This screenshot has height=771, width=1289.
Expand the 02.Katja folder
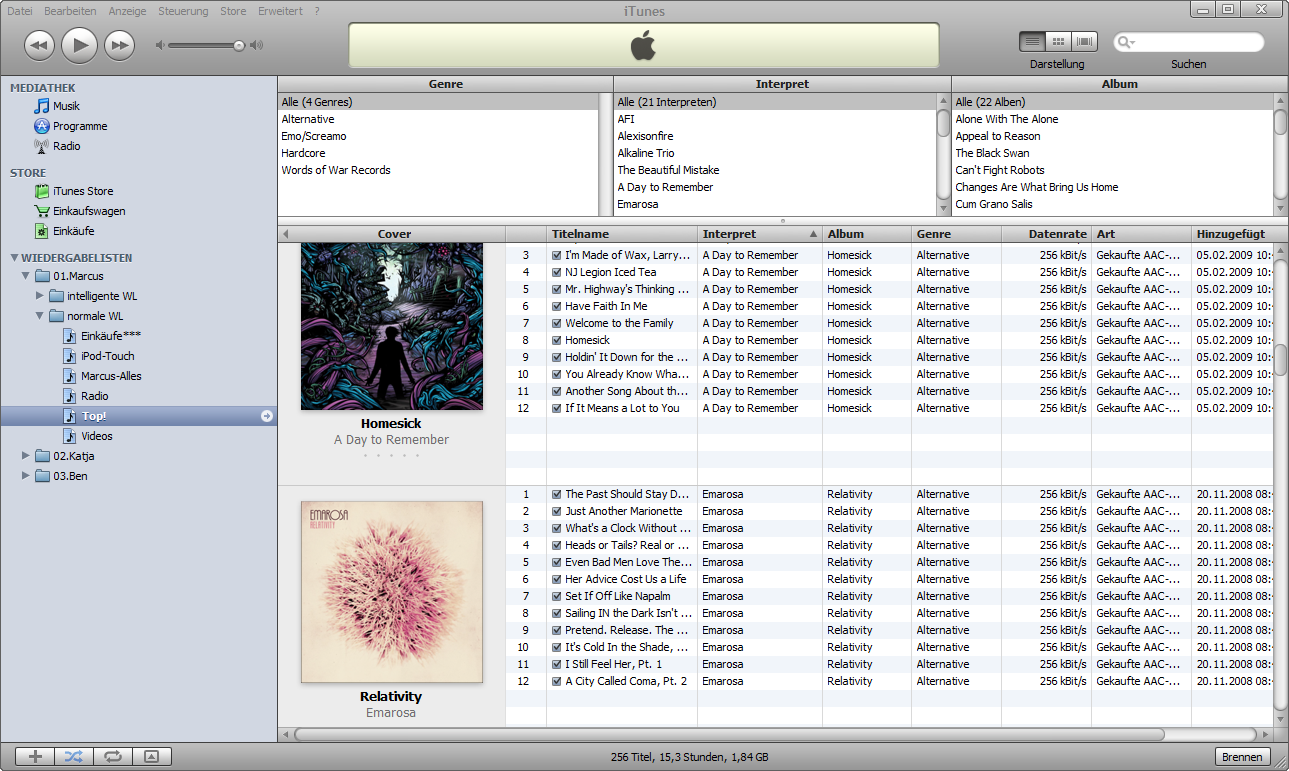click(25, 456)
